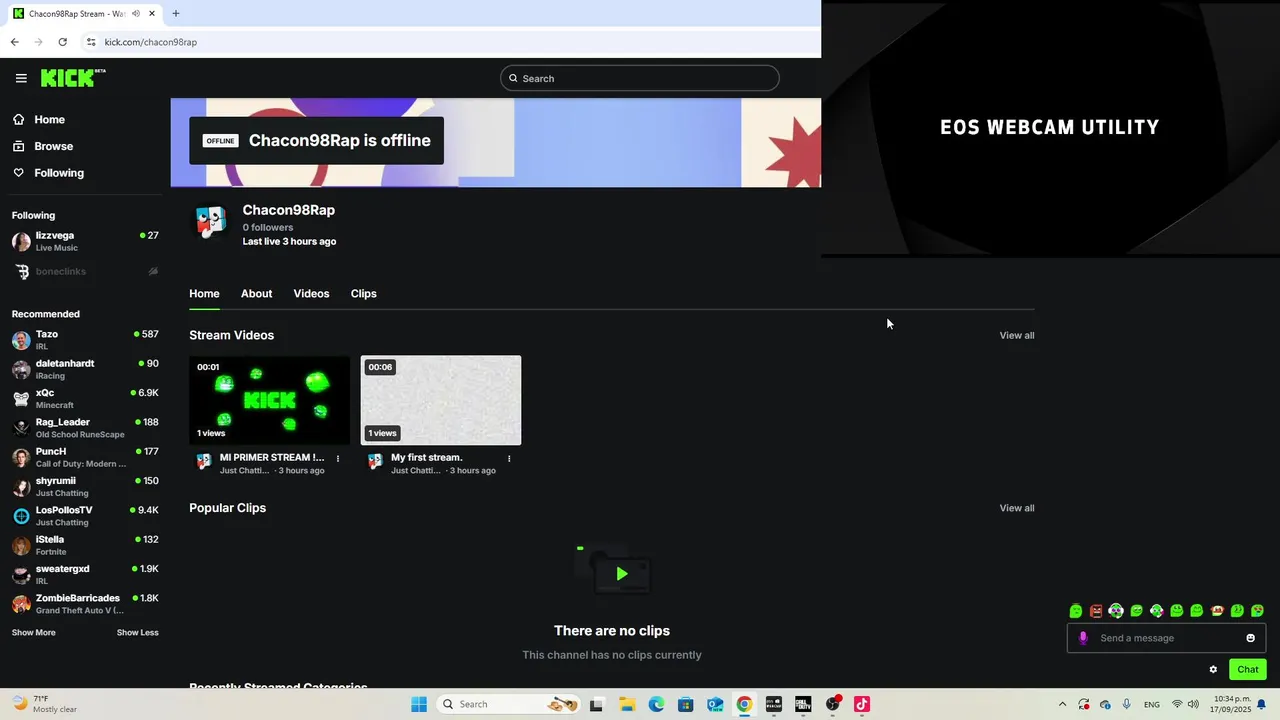Switch to the Clips tab
Image resolution: width=1280 pixels, height=720 pixels.
tap(364, 294)
